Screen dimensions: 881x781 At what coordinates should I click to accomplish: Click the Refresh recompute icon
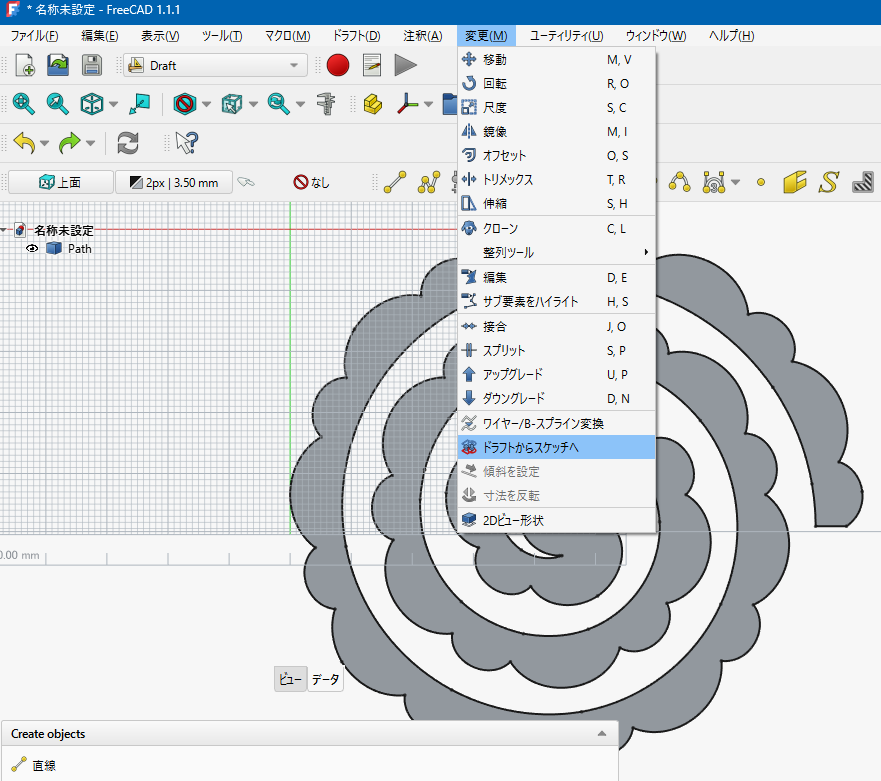[128, 143]
